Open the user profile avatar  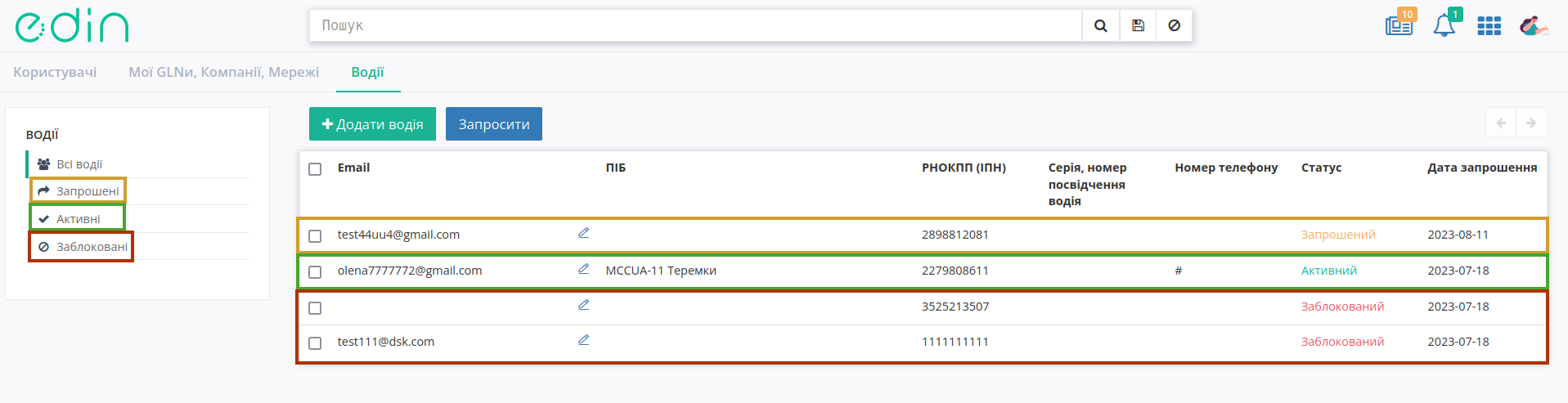coord(1533,26)
